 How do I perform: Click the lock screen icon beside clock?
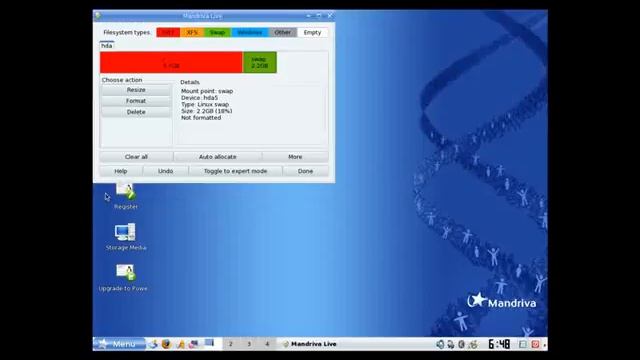point(522,344)
